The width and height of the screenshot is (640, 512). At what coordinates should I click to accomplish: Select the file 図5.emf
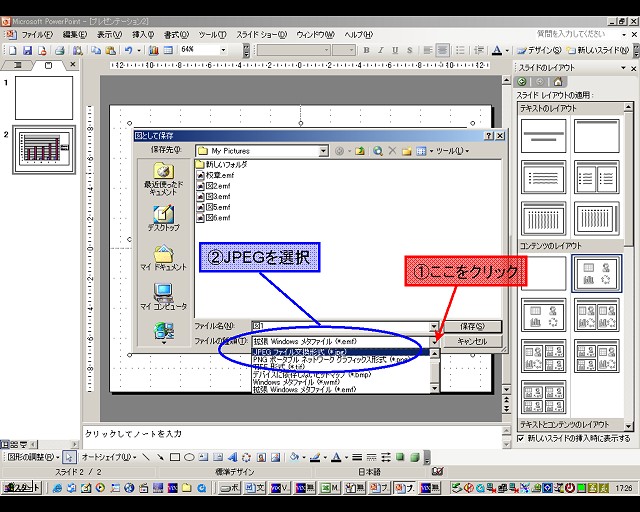click(213, 207)
